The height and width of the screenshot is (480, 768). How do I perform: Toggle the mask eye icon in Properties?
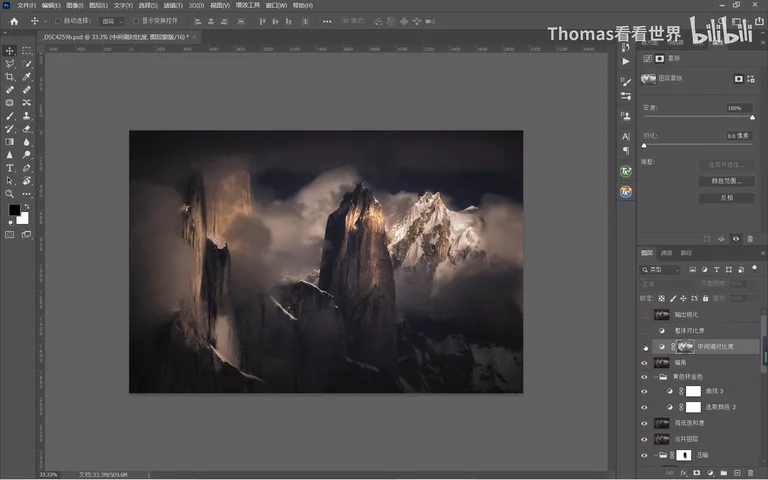tap(736, 239)
